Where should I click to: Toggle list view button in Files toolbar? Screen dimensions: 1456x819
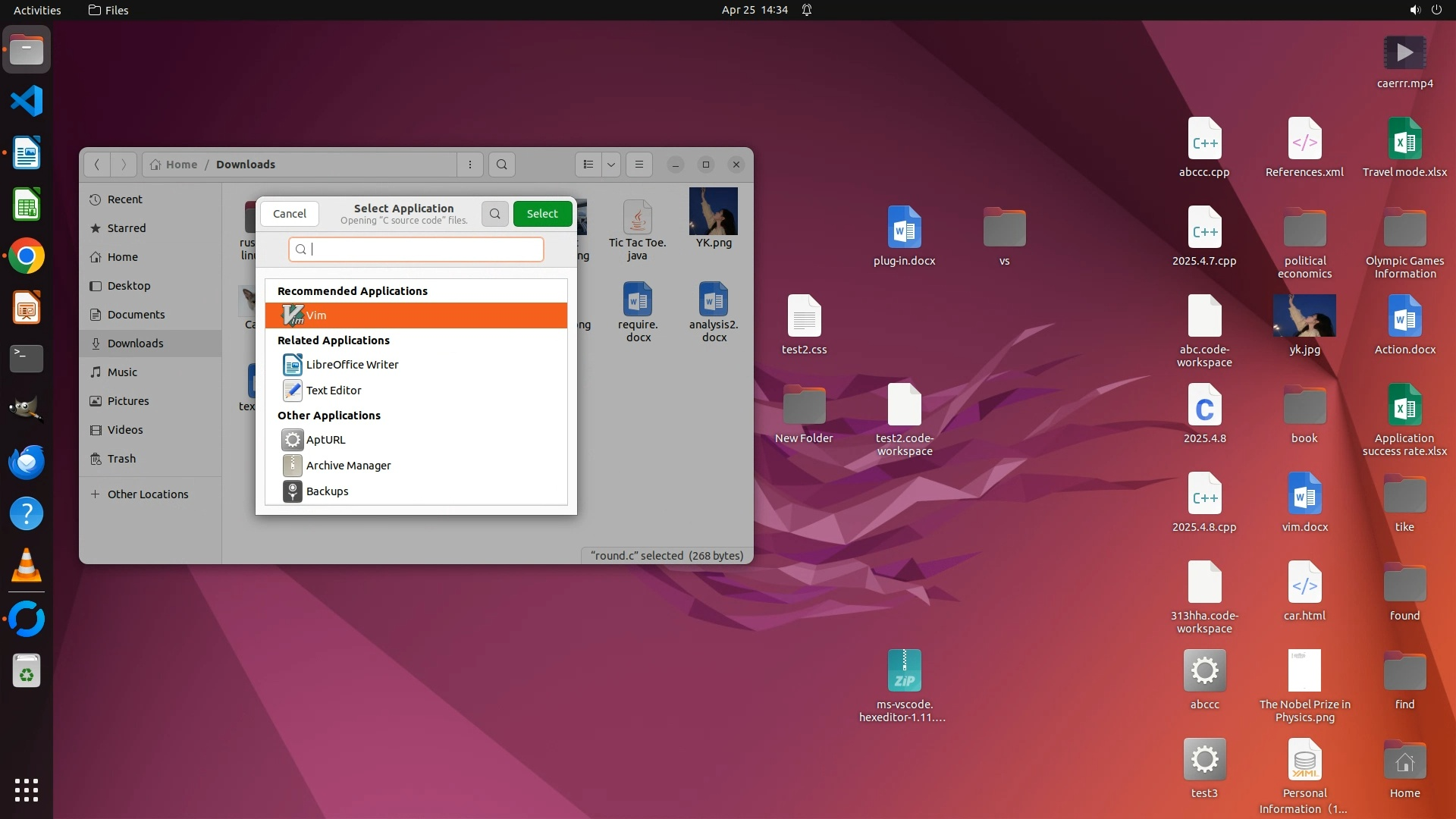click(588, 165)
